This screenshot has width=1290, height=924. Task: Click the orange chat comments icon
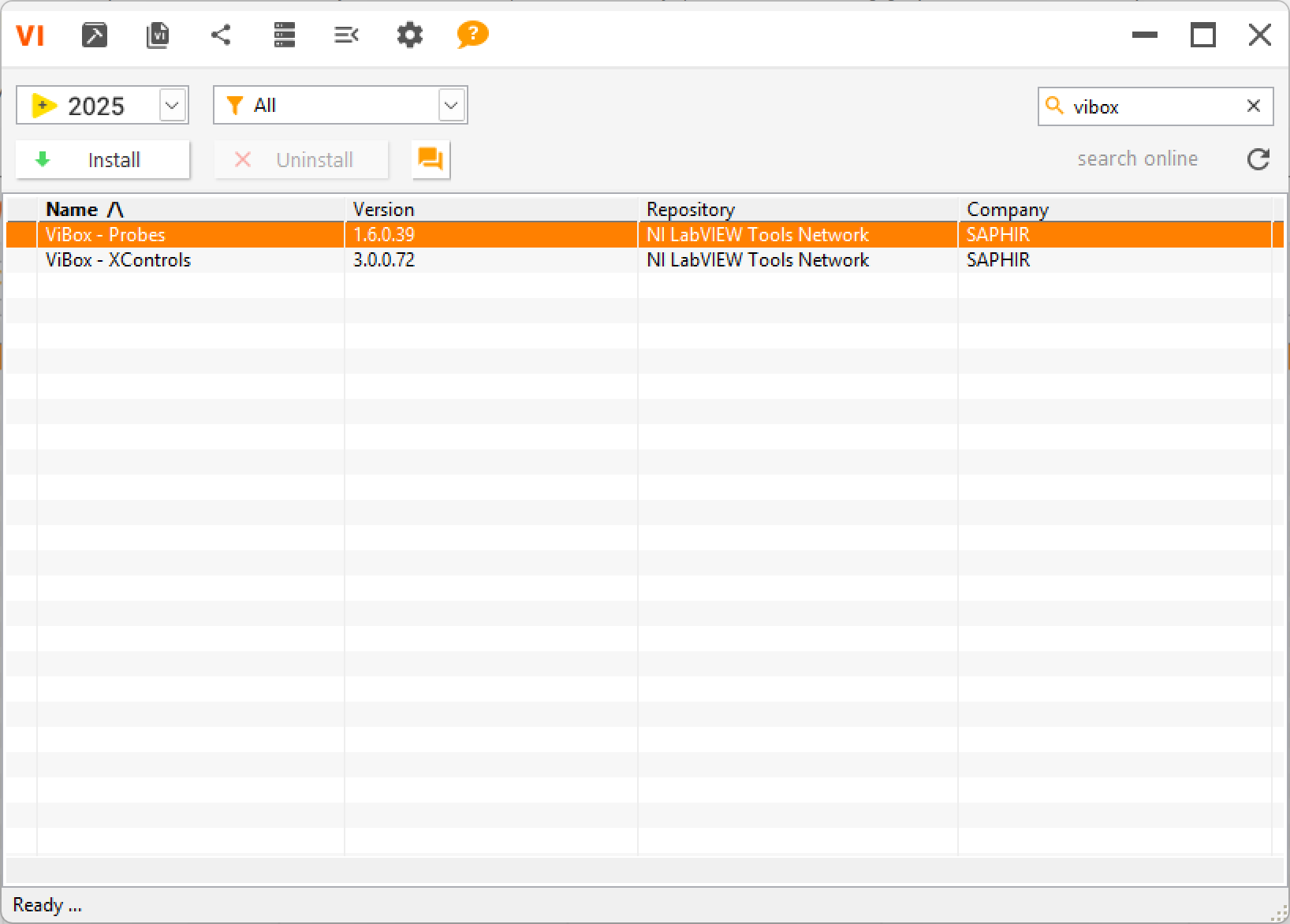(431, 160)
